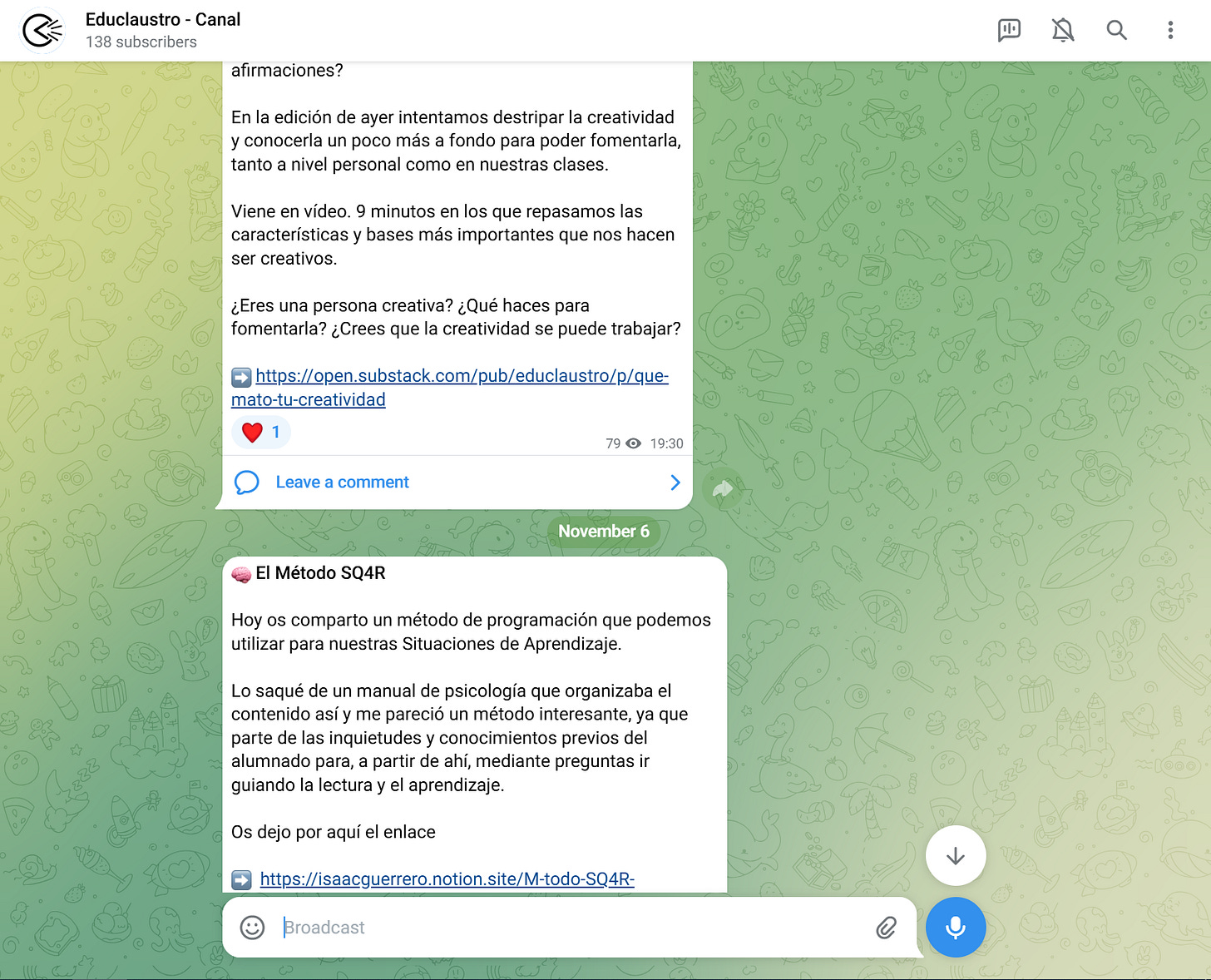Click the El Método SQ4R heading

point(320,573)
